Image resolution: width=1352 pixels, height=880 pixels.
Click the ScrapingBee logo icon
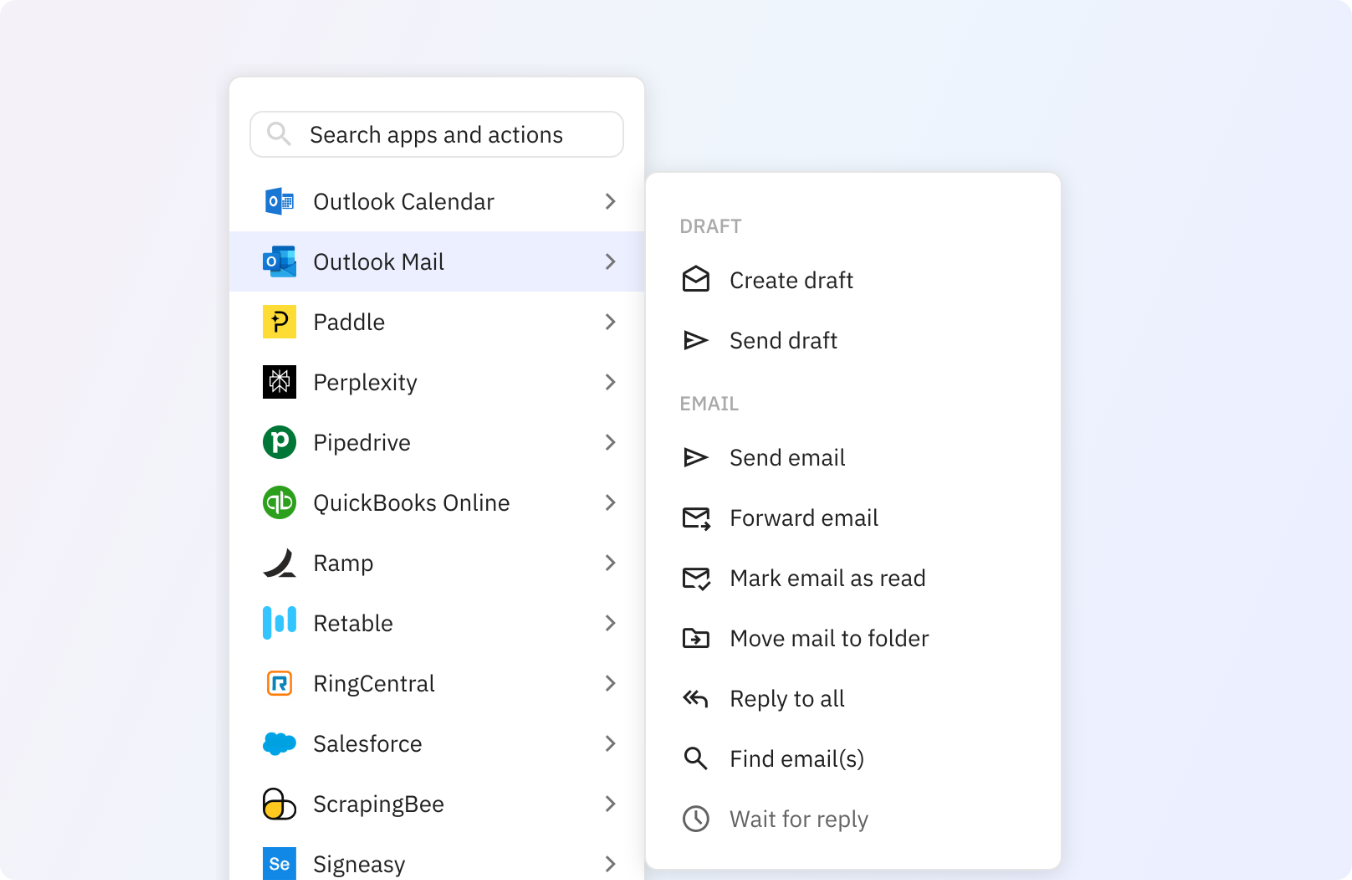279,804
